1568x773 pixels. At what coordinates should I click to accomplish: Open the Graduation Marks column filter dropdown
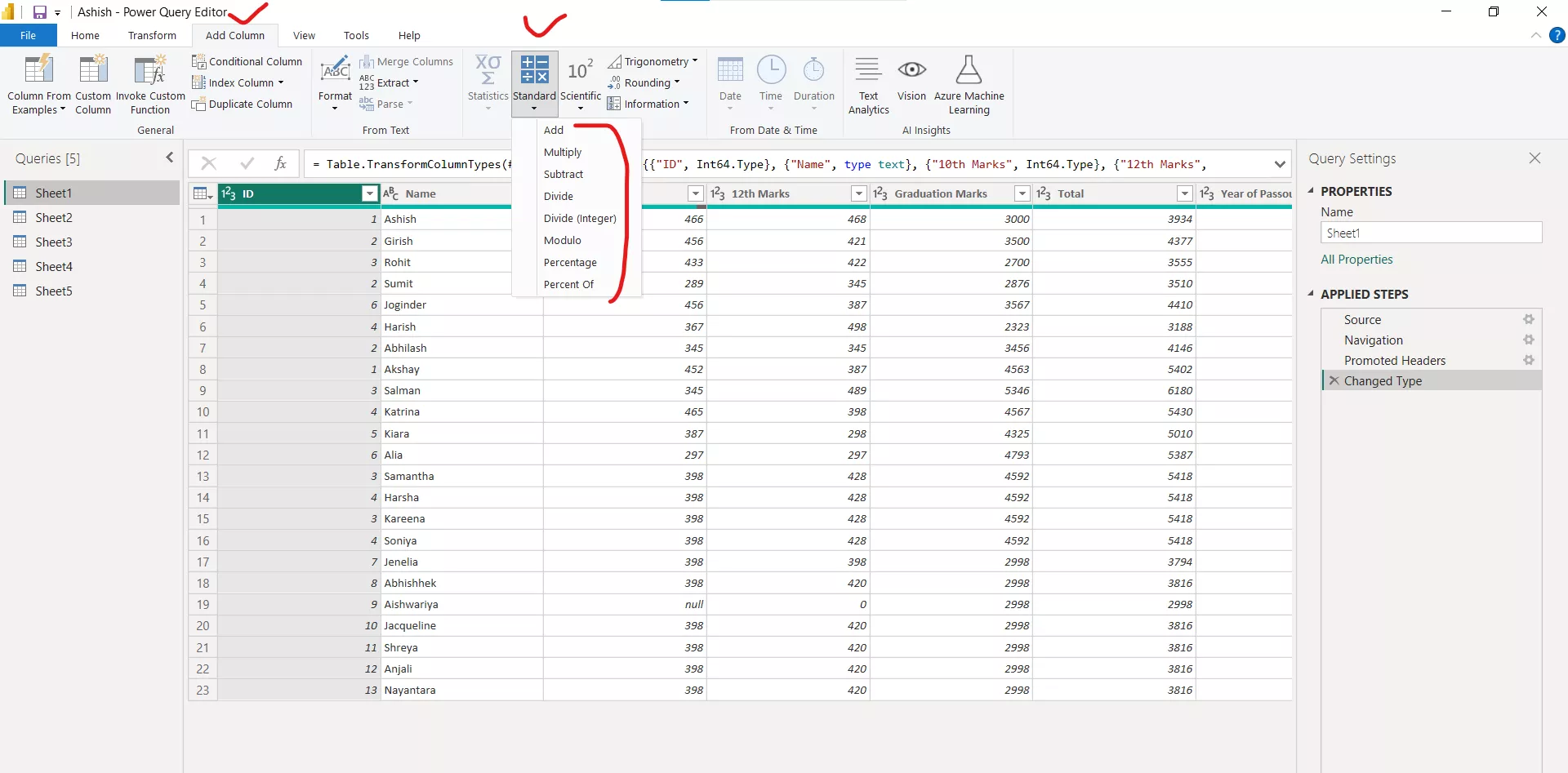[1022, 193]
